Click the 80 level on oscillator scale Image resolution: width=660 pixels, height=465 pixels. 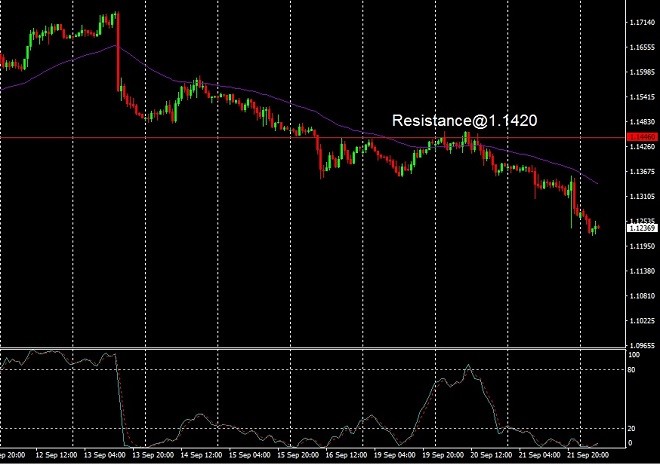631,370
